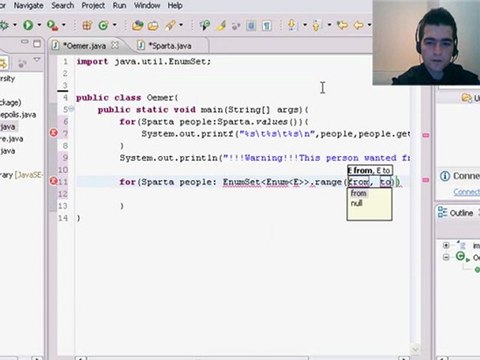Viewport: 480px width, 360px height.
Task: Open the Help menu
Action: pos(175,6)
